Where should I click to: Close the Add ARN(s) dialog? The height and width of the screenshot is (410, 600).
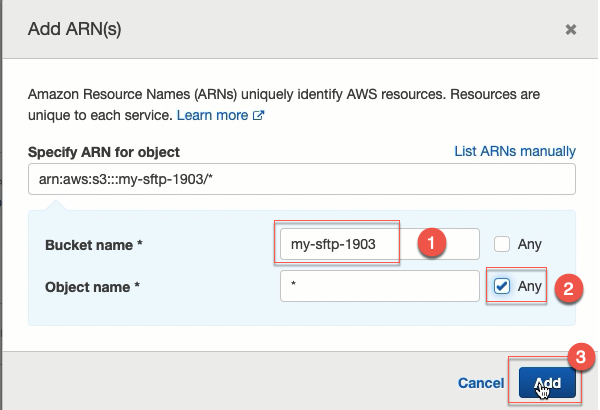(571, 29)
